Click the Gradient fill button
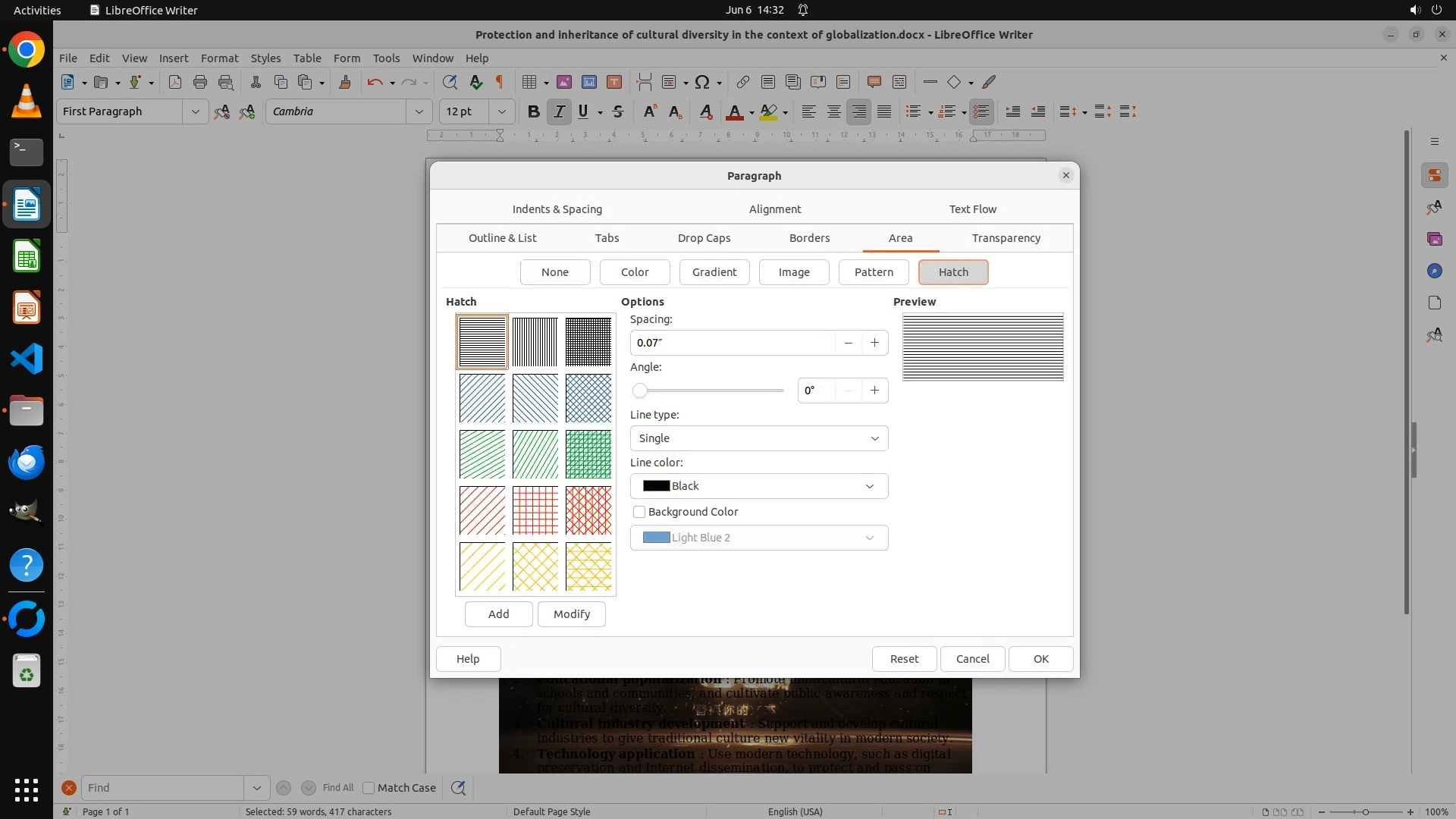The height and width of the screenshot is (819, 1456). pos(714,272)
